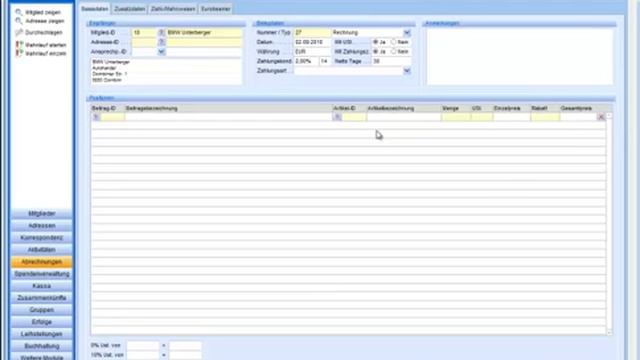The height and width of the screenshot is (360, 640).
Task: Click the Mitglied-ID field showing 18
Action: [x=144, y=32]
